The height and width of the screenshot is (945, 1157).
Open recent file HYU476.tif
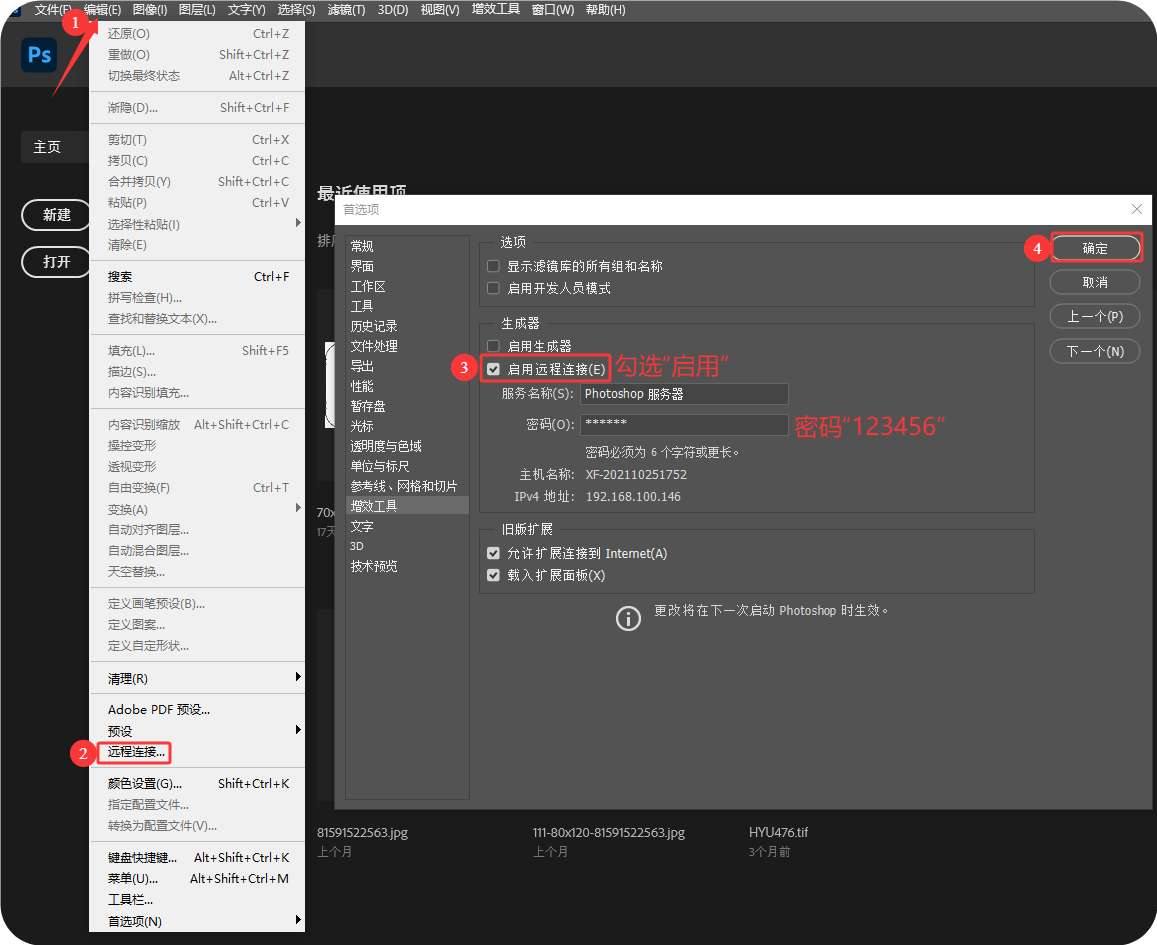click(778, 832)
